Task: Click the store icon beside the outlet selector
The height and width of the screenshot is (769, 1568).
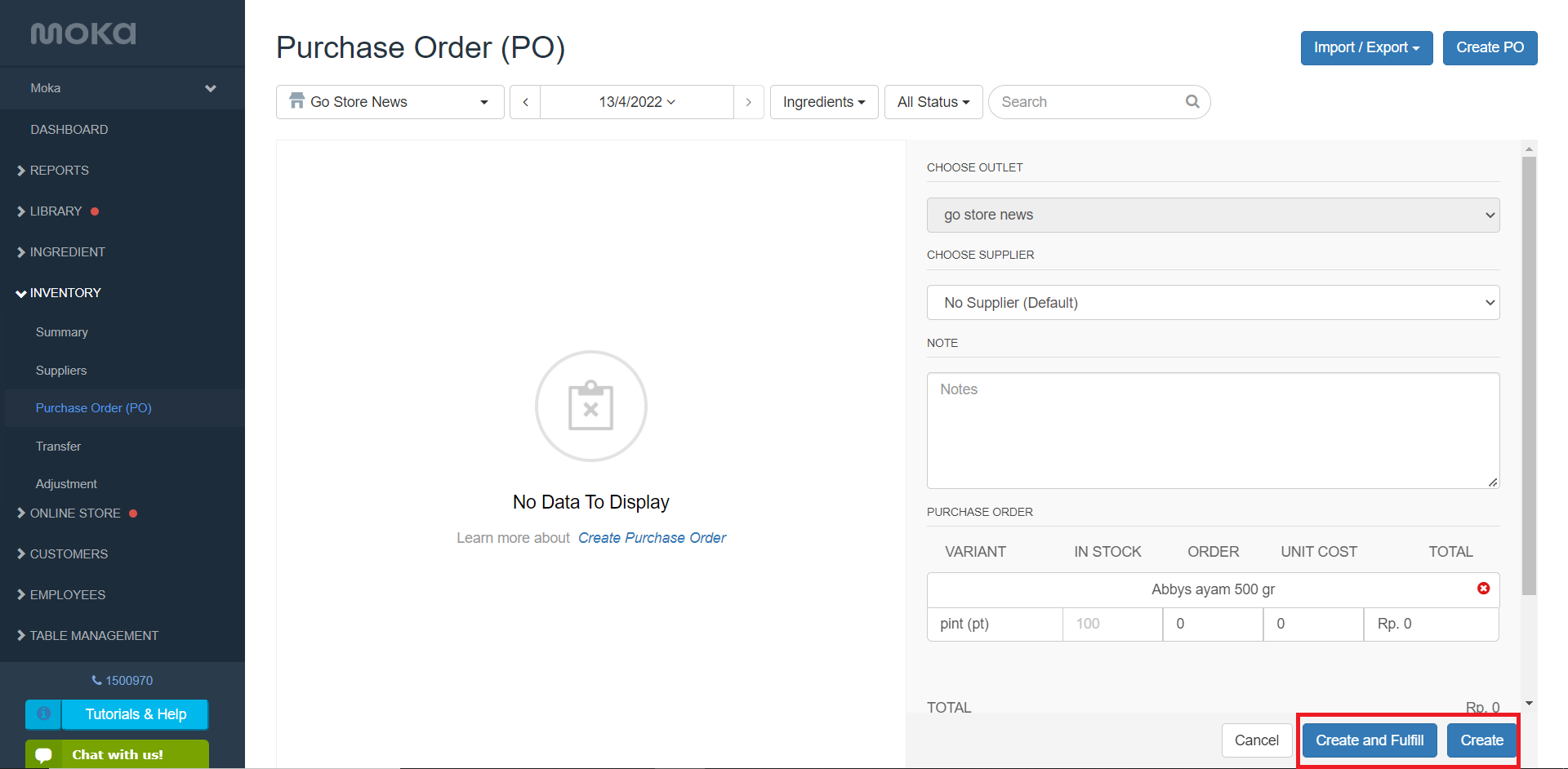Action: 296,101
